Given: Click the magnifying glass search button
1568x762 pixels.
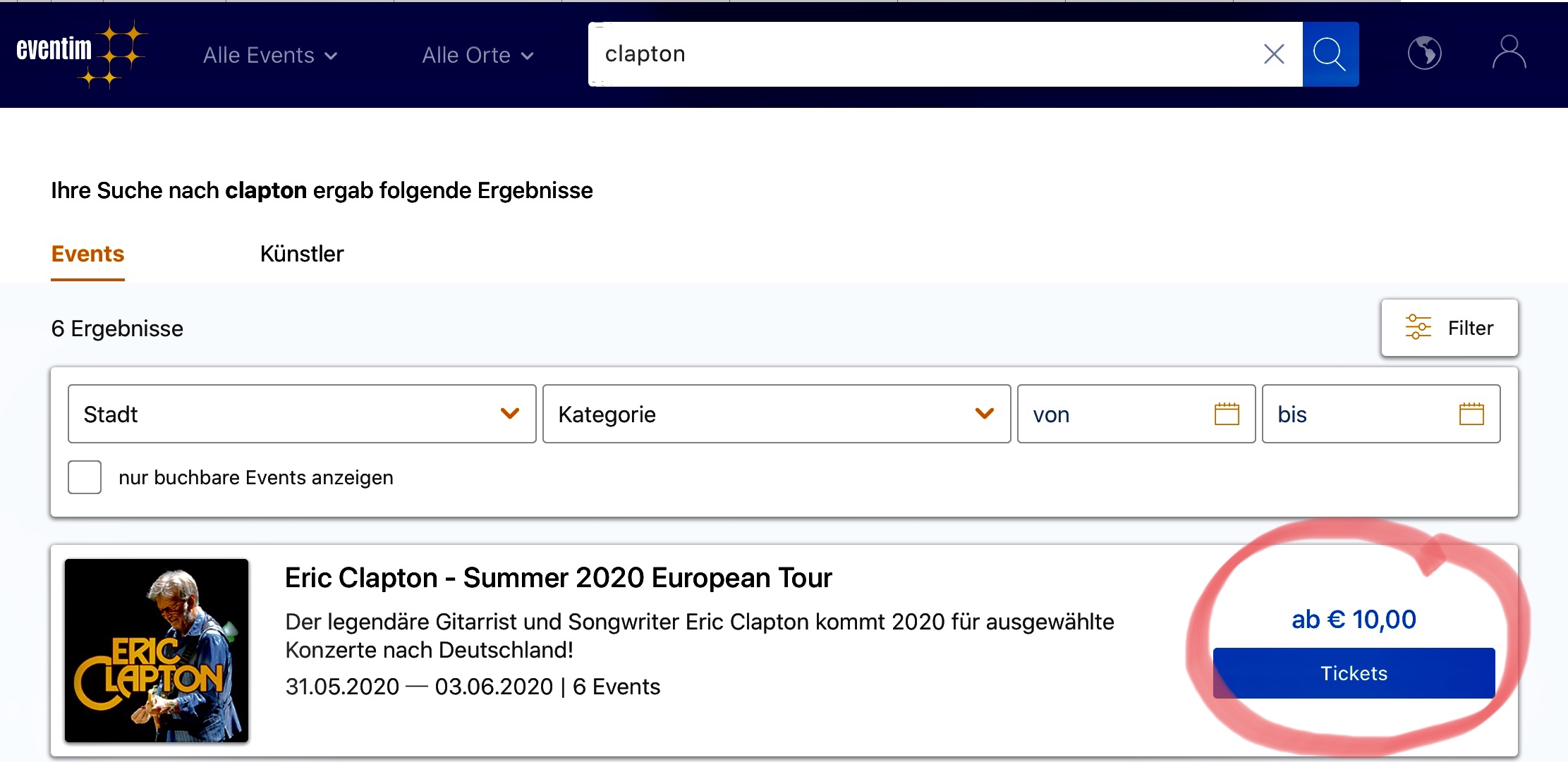Looking at the screenshot, I should (x=1330, y=54).
